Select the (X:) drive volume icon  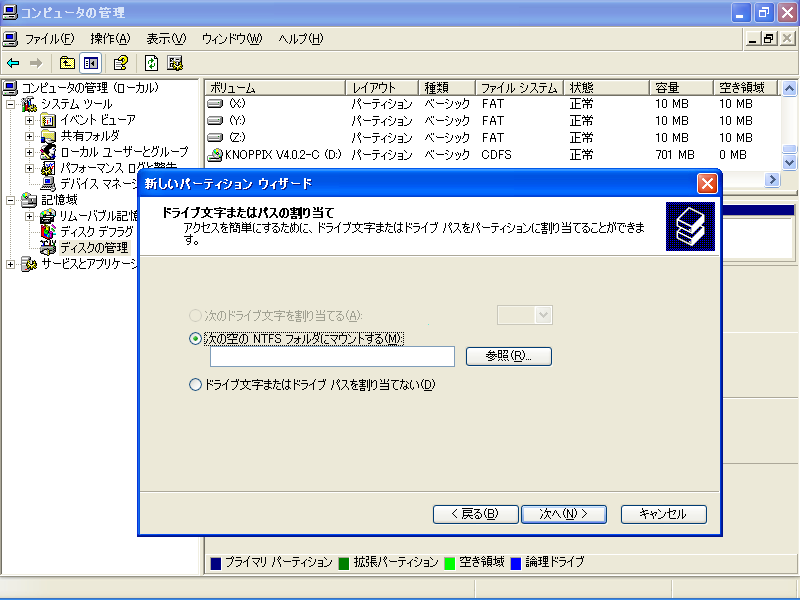point(215,104)
